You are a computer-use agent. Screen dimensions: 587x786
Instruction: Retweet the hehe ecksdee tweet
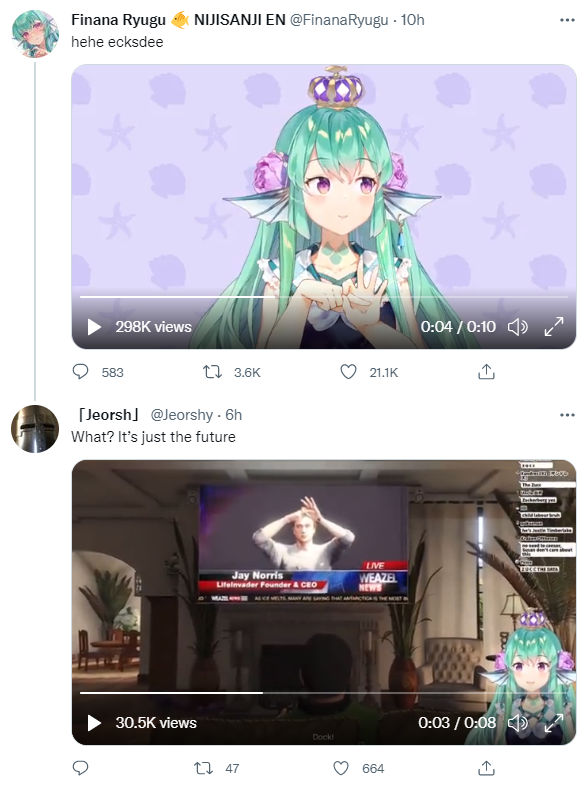[x=212, y=372]
